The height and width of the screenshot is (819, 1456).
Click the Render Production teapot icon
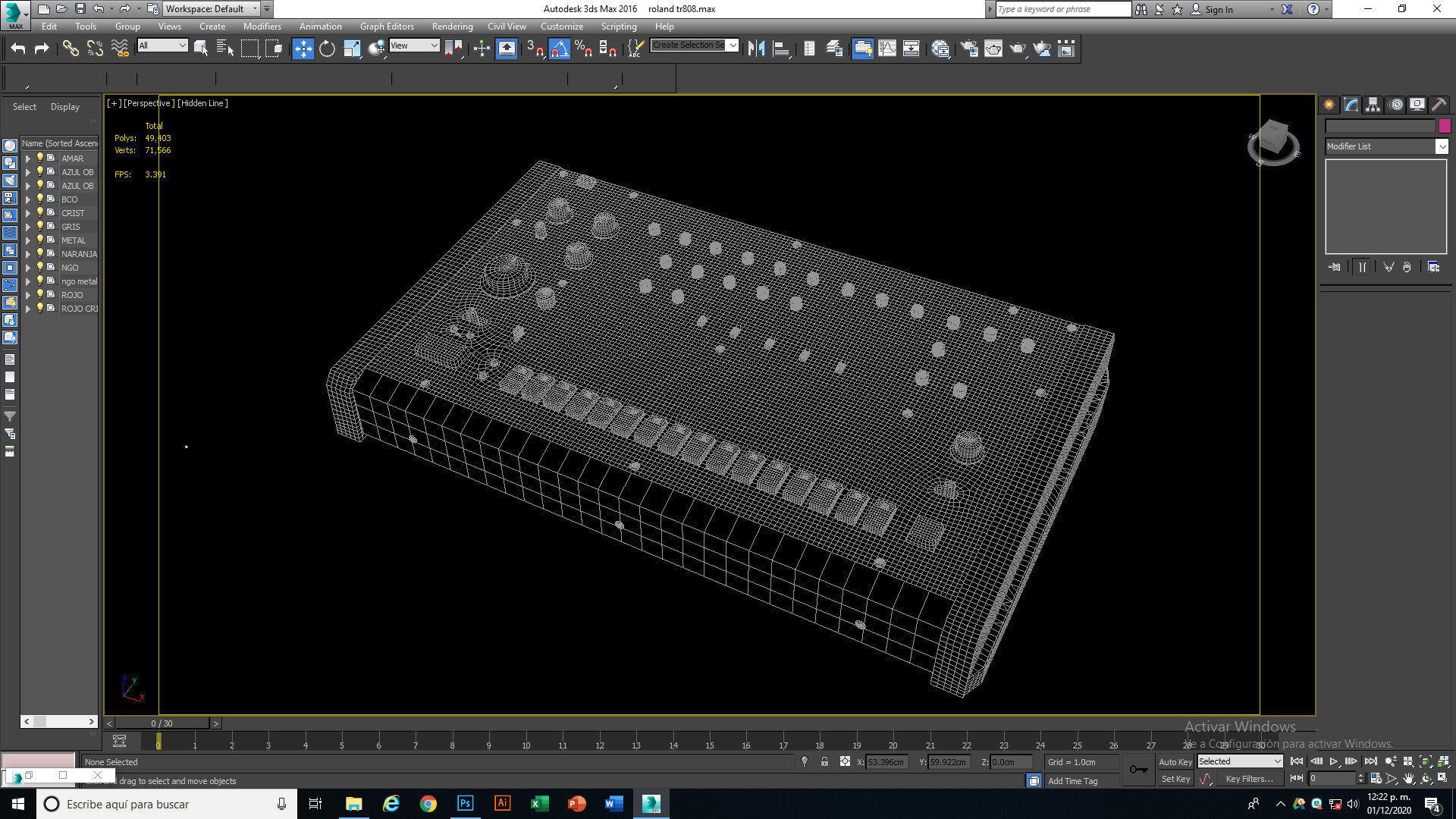point(1018,49)
